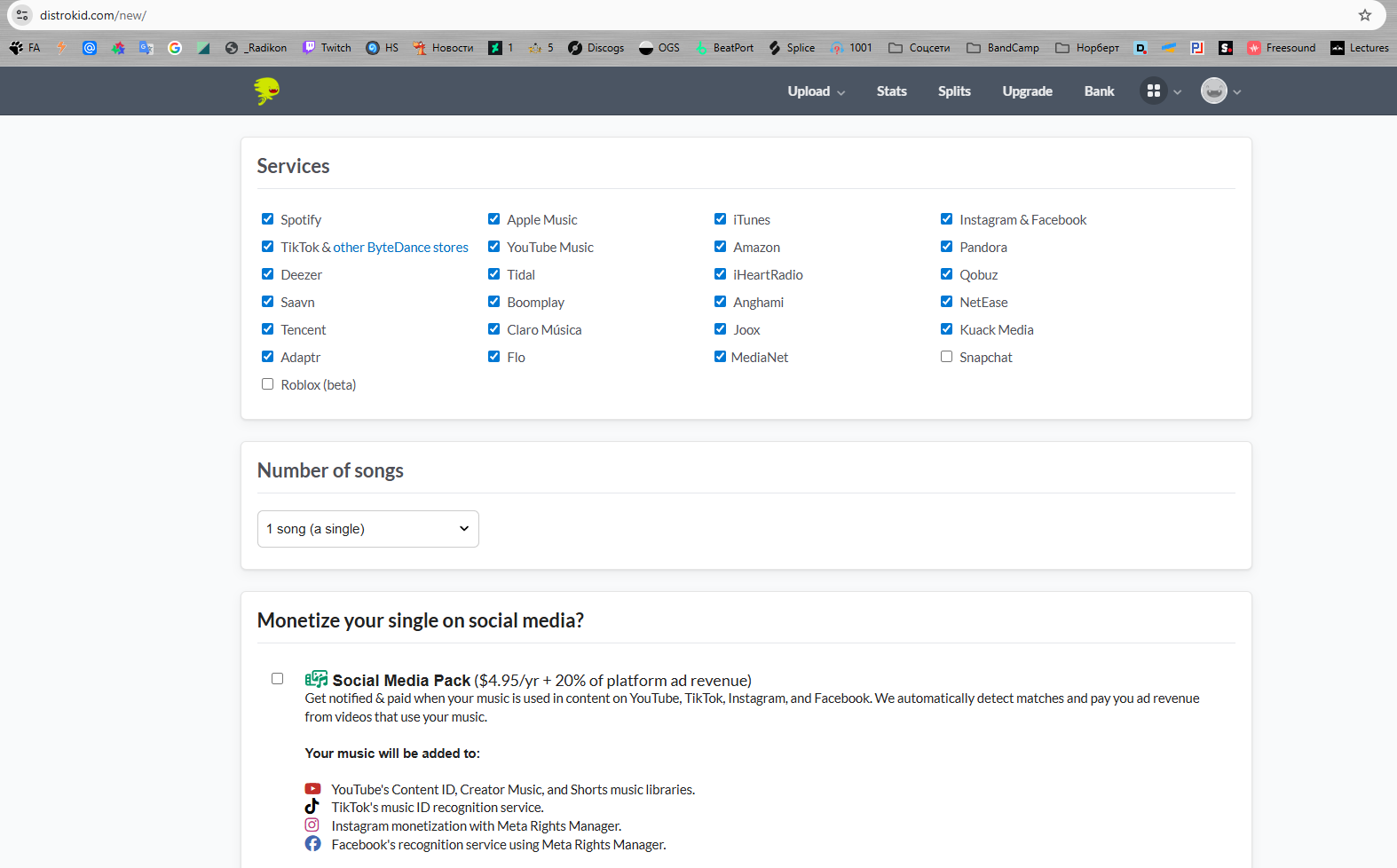
Task: Uncheck the Spotify service
Action: [x=267, y=219]
